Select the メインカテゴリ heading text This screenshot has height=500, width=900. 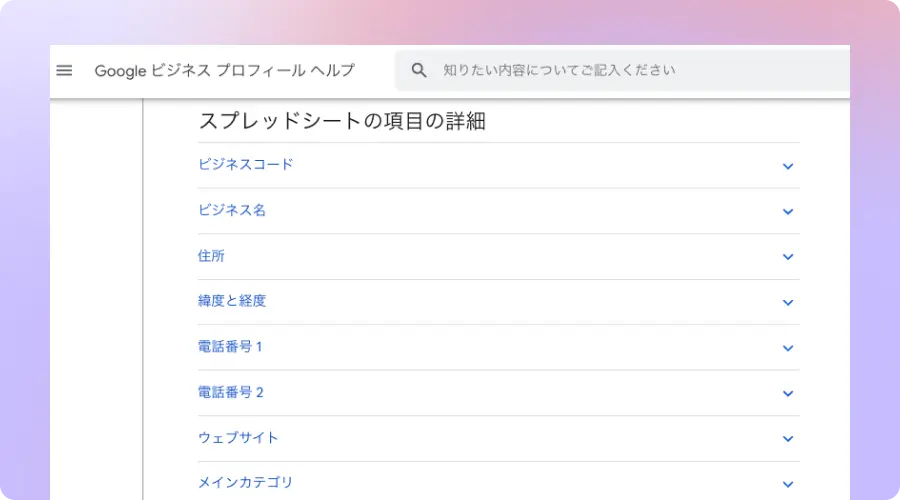246,483
